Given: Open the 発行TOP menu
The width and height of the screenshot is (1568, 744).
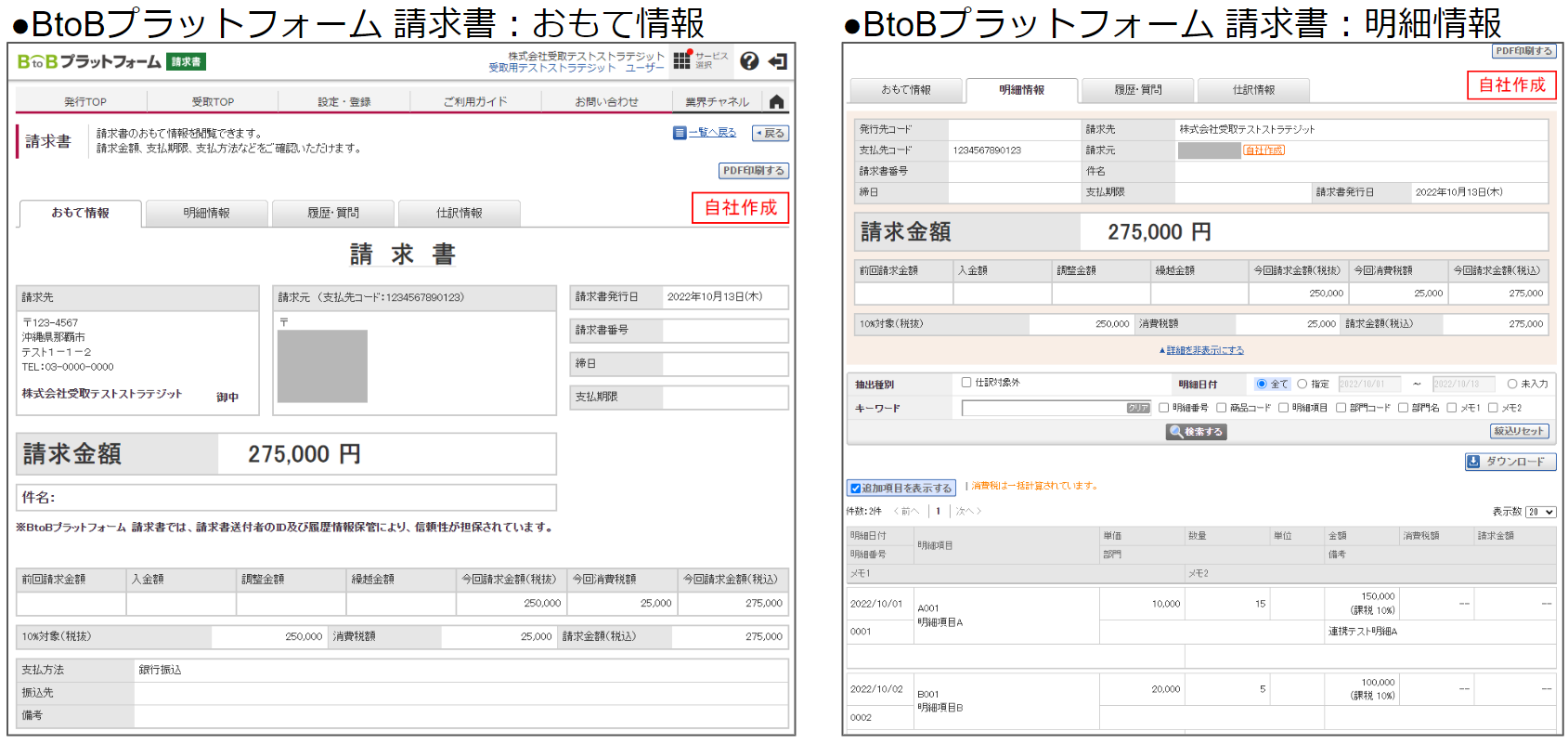Looking at the screenshot, I should (x=84, y=102).
